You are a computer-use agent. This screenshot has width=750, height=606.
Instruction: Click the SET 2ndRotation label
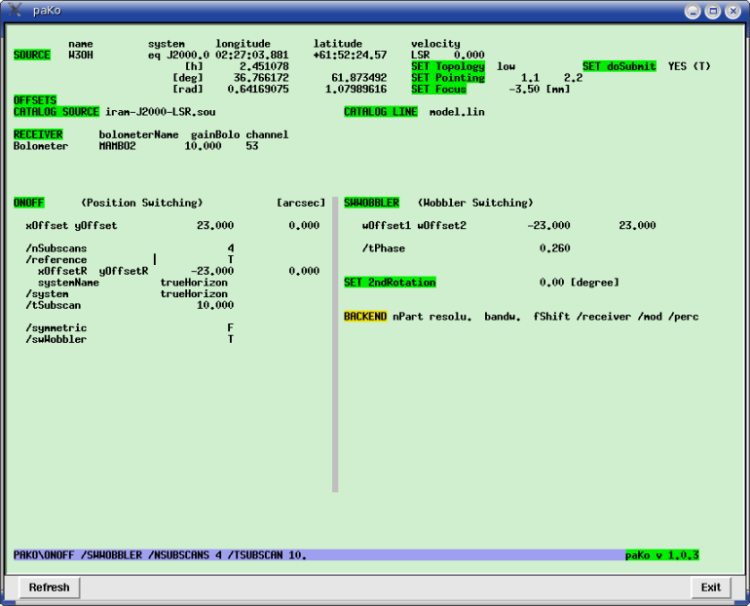pyautogui.click(x=390, y=283)
